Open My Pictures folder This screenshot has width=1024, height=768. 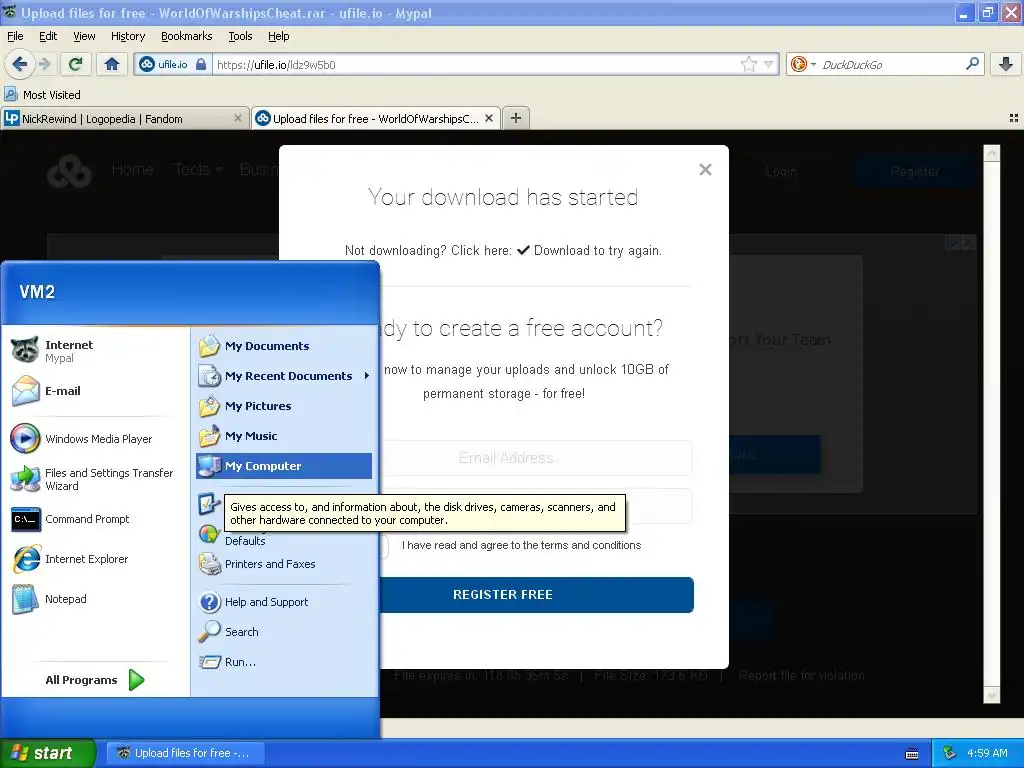(284, 406)
